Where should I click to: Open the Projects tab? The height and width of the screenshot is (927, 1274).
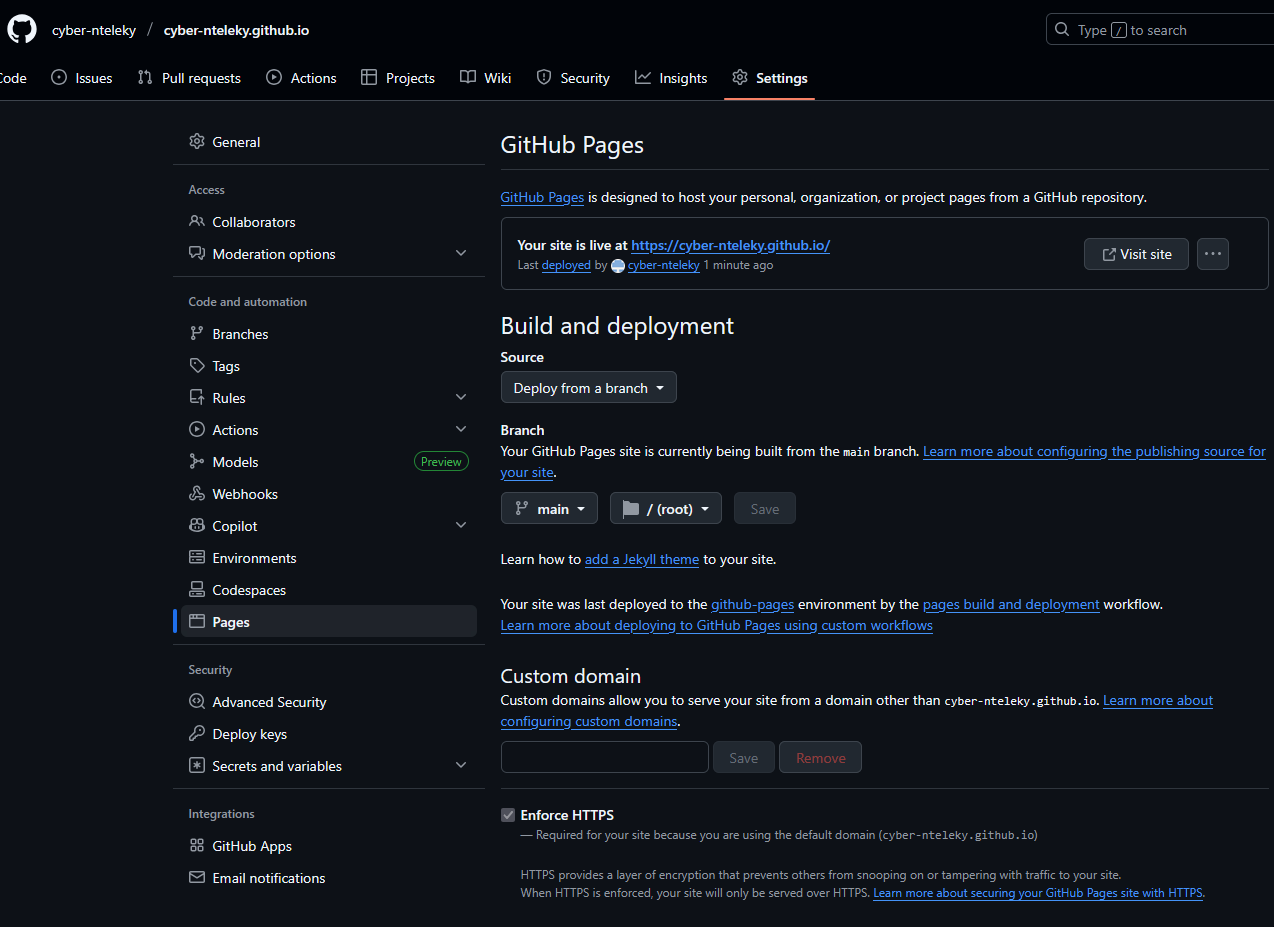click(x=398, y=78)
